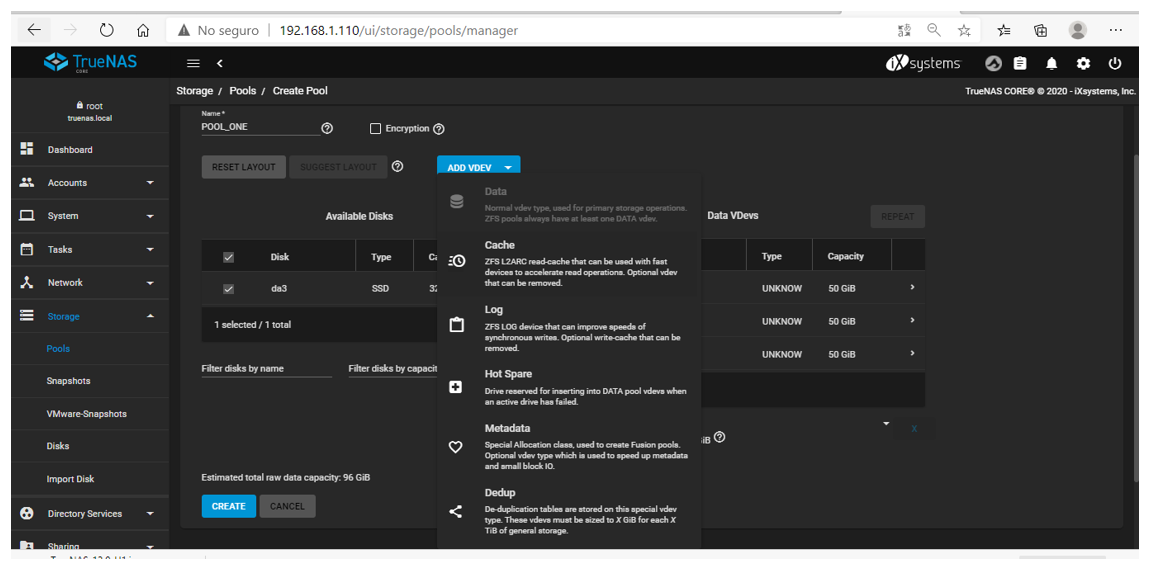Open help icon next to Suggest Layout

(397, 166)
